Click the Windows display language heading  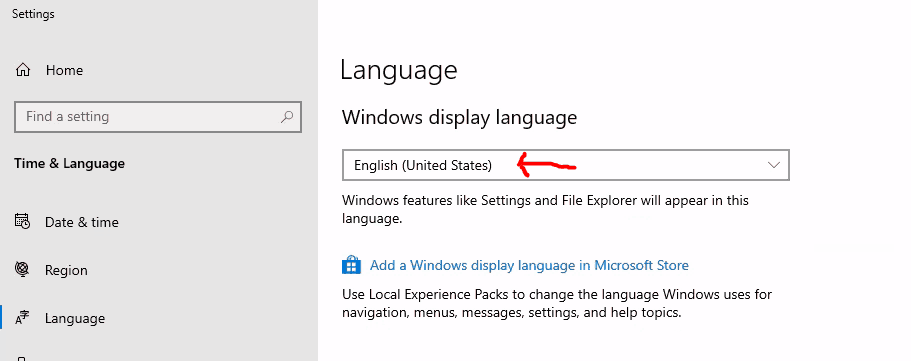point(459,118)
